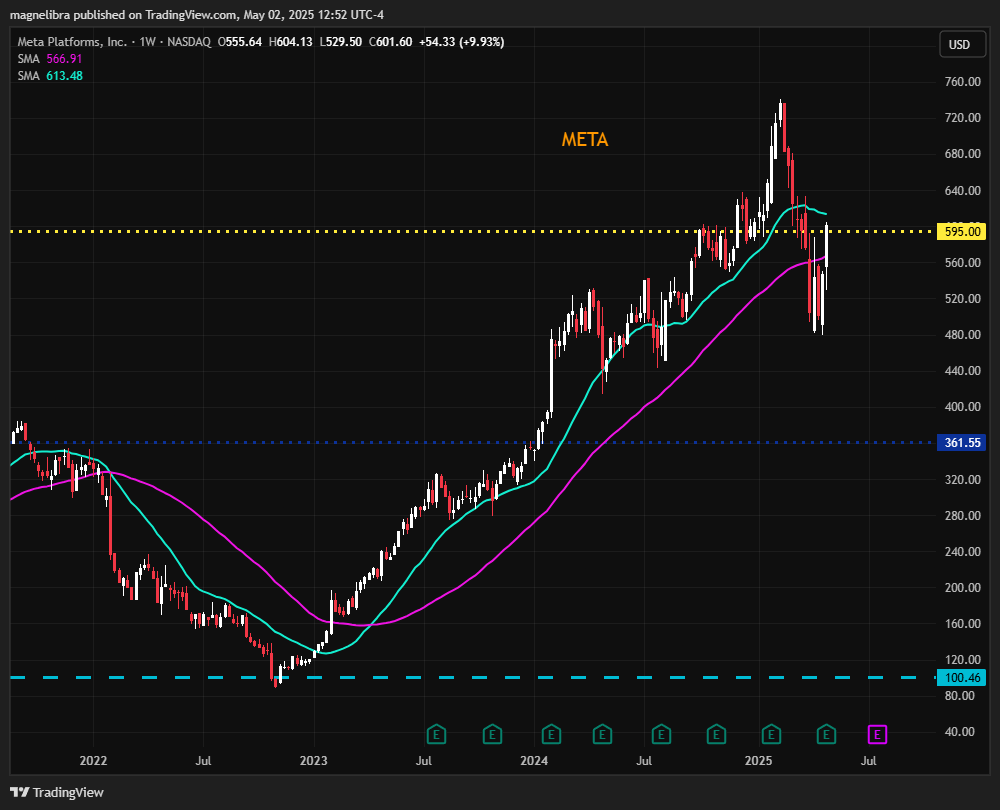Click the 240.00 price axis label
Screen dimensions: 1000x810
[x=962, y=552]
